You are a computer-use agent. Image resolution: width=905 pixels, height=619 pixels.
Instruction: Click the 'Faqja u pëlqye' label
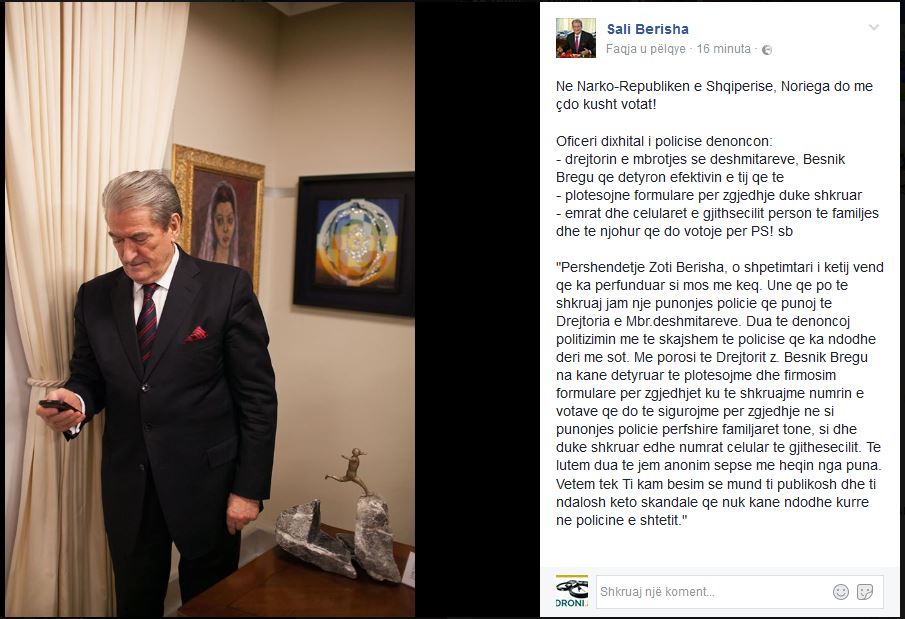point(645,49)
